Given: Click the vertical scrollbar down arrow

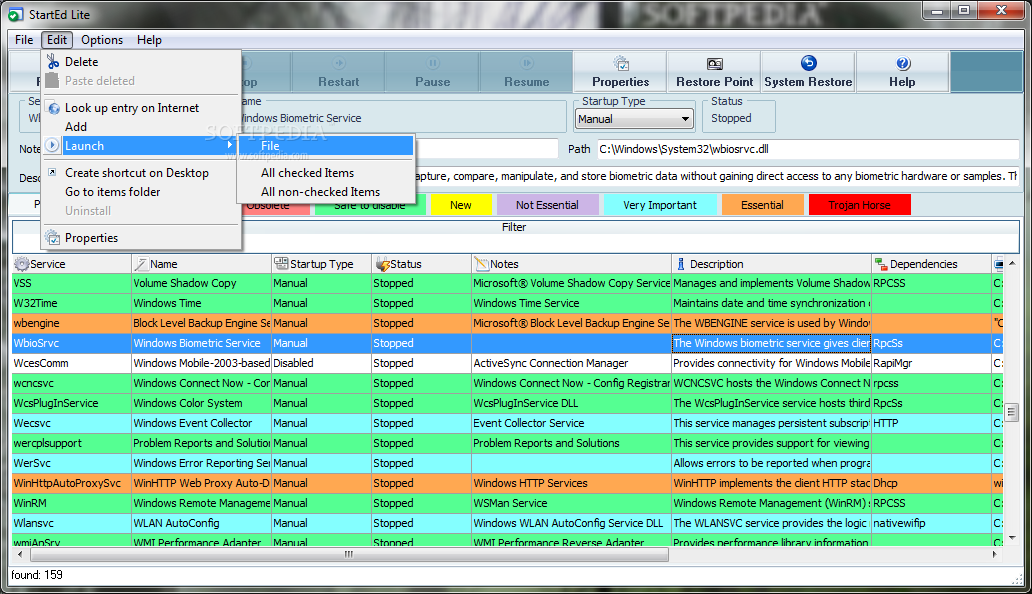Looking at the screenshot, I should tap(1012, 538).
